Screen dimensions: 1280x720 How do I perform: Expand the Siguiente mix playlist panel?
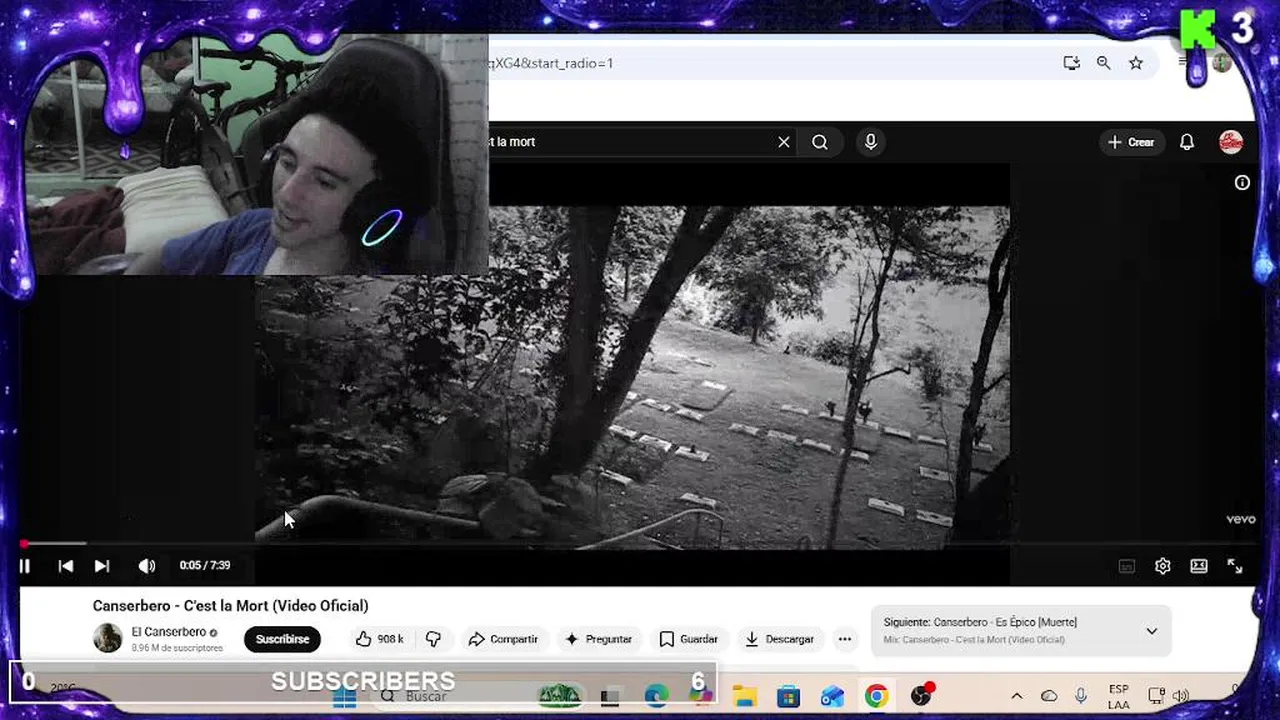[1151, 631]
